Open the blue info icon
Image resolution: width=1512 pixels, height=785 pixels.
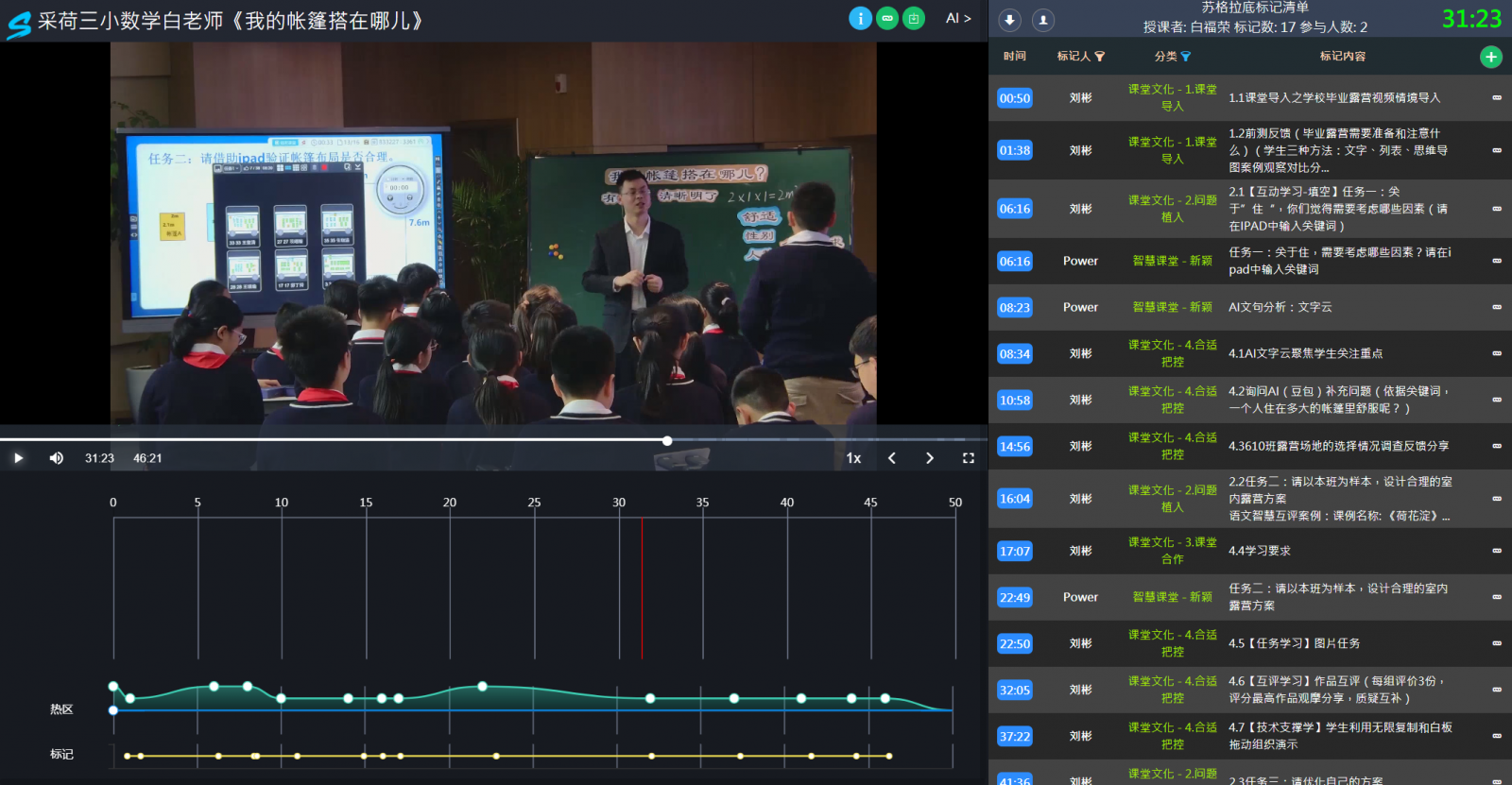(860, 18)
